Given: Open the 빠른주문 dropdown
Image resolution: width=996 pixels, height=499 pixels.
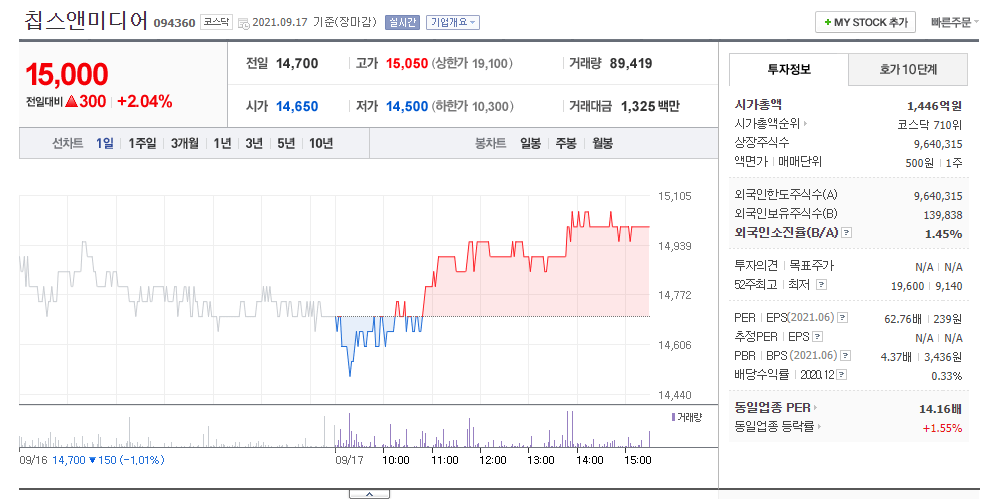Looking at the screenshot, I should coord(955,22).
